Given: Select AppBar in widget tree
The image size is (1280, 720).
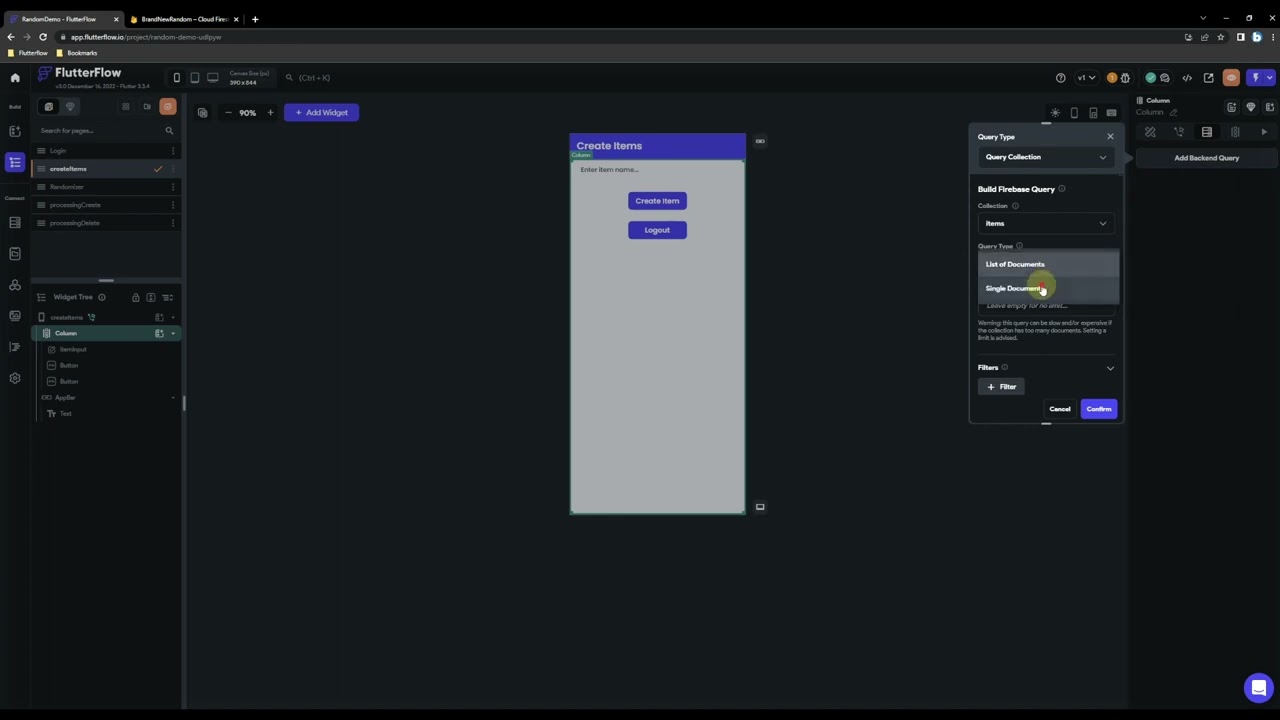Looking at the screenshot, I should pyautogui.click(x=65, y=397).
